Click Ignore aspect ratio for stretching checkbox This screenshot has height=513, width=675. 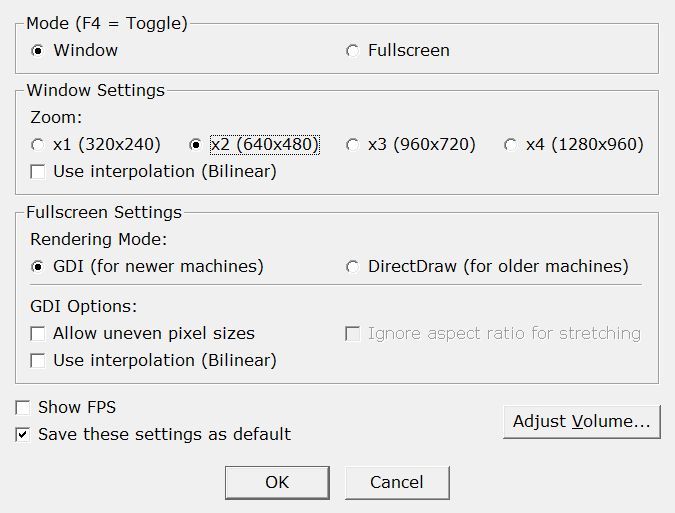(352, 334)
